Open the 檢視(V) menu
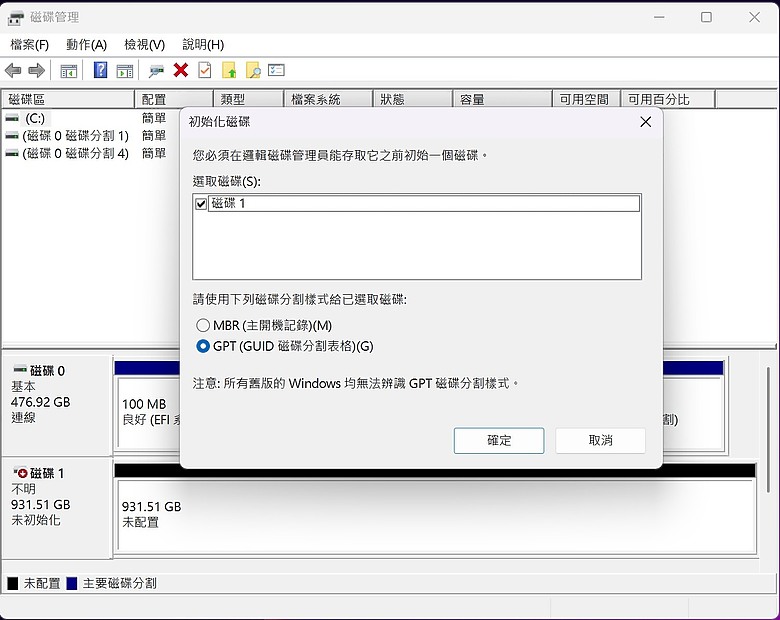This screenshot has height=620, width=780. (x=144, y=45)
